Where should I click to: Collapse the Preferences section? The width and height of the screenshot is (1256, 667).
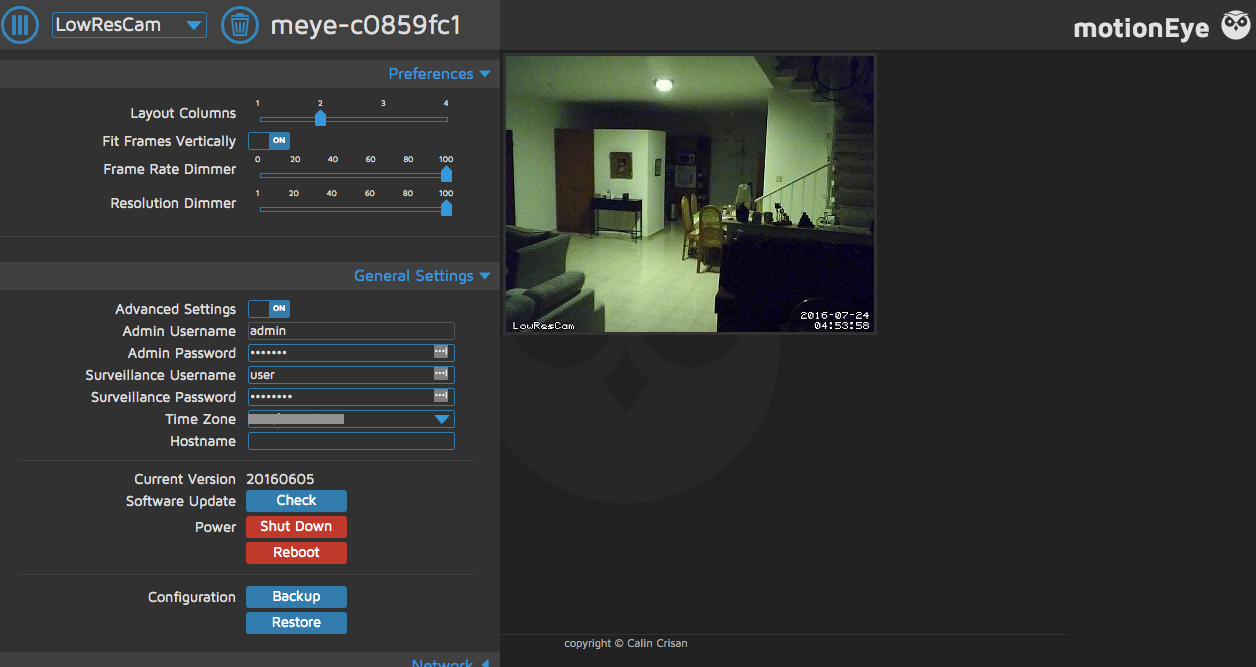(439, 74)
